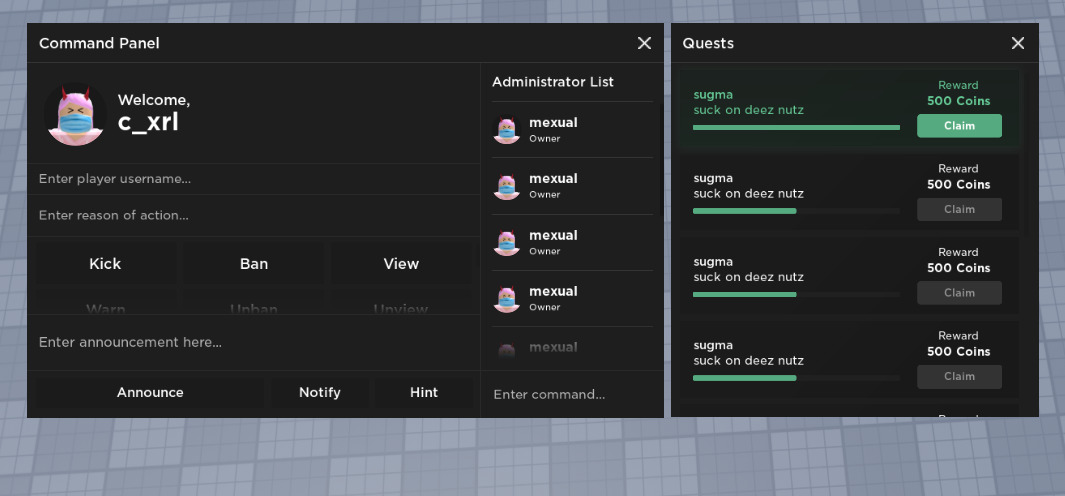Click fourth mexual owner avatar icon
Image resolution: width=1065 pixels, height=496 pixels.
(507, 298)
